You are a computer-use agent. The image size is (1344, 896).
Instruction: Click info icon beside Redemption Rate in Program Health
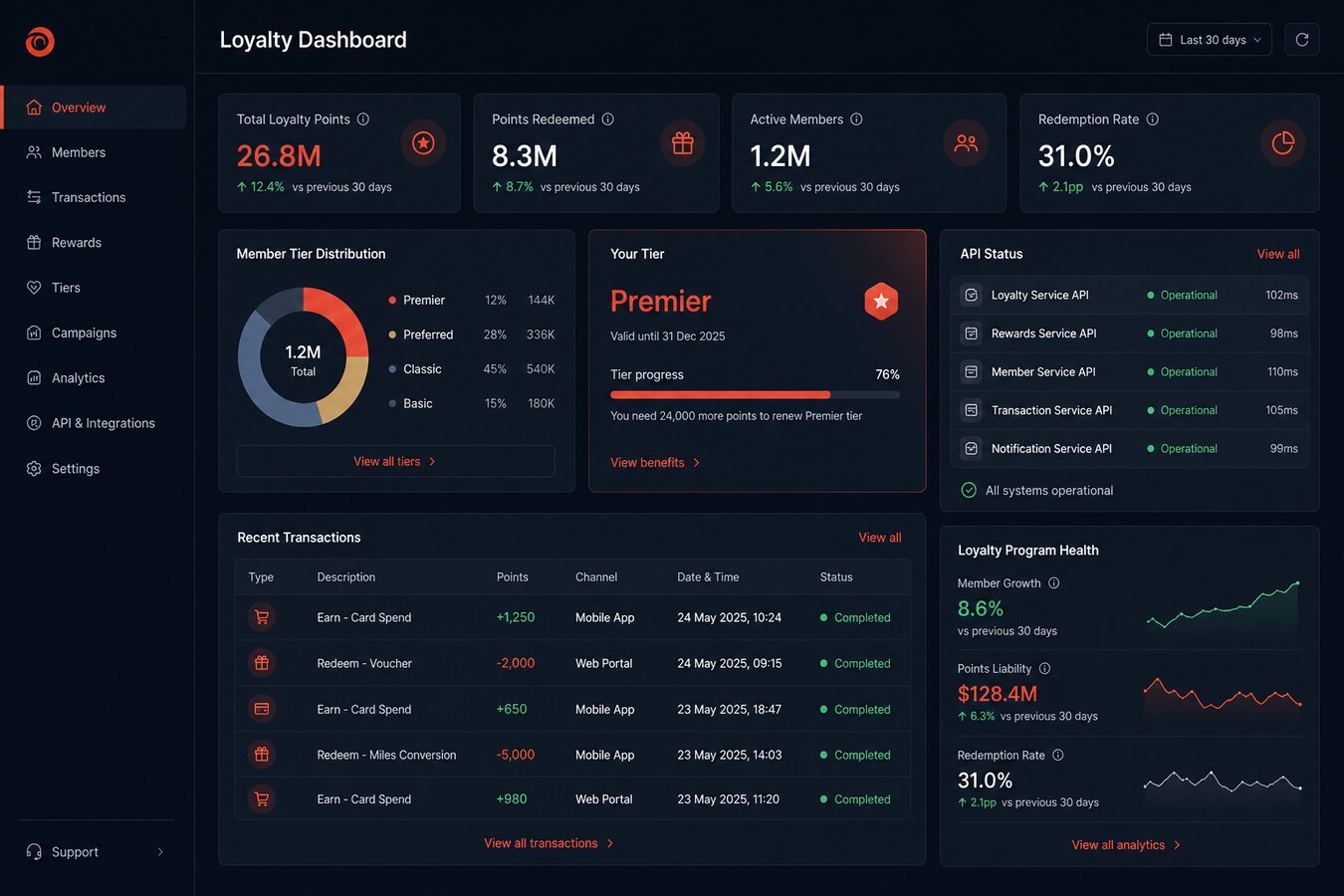[1058, 756]
